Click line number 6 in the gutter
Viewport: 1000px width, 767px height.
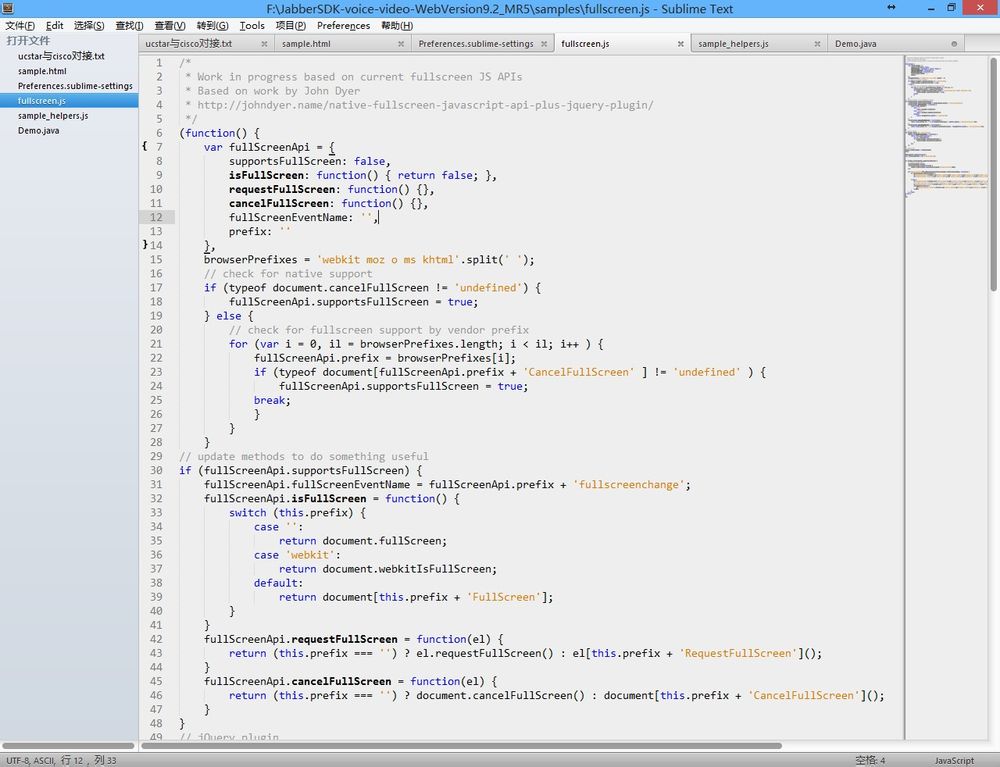pyautogui.click(x=159, y=133)
